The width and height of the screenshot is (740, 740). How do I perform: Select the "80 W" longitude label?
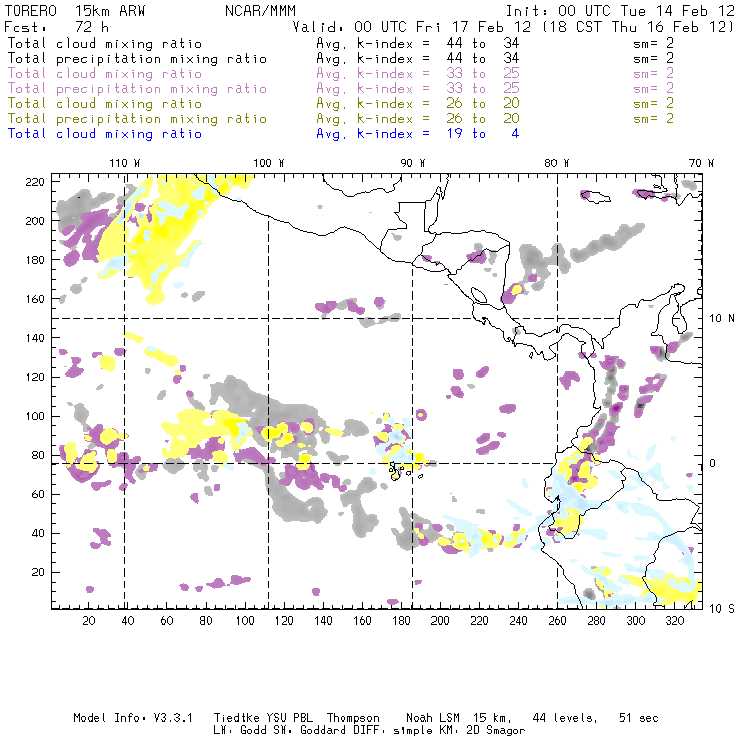point(557,163)
